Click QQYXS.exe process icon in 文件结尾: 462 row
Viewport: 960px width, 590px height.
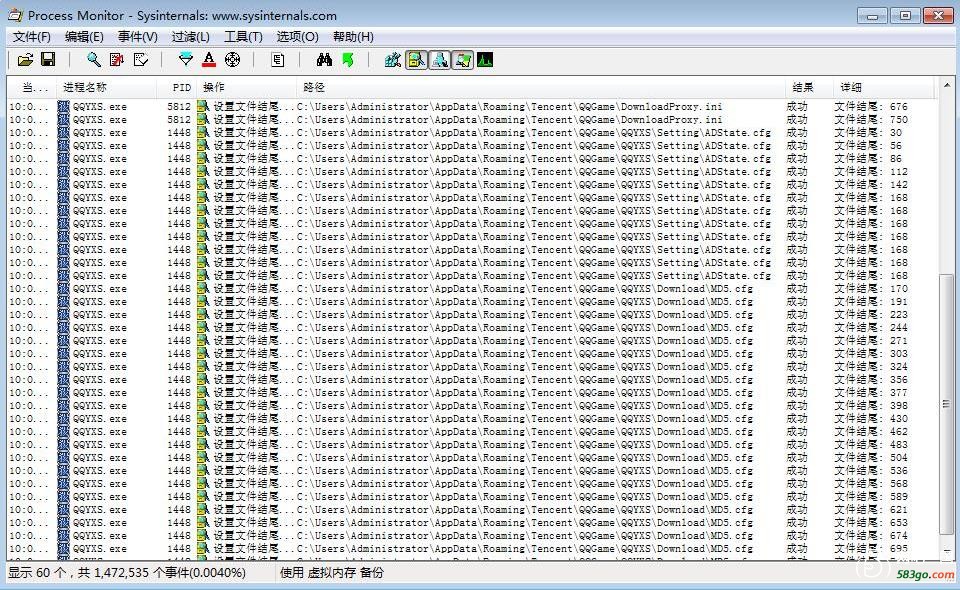(x=64, y=431)
